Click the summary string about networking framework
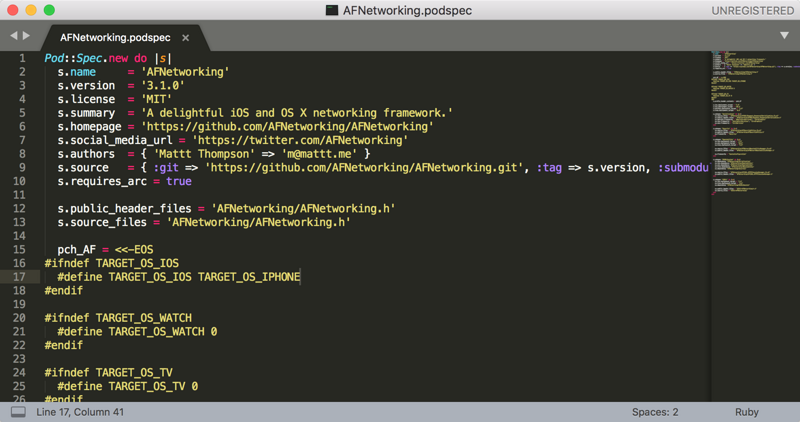800x422 pixels. click(297, 113)
